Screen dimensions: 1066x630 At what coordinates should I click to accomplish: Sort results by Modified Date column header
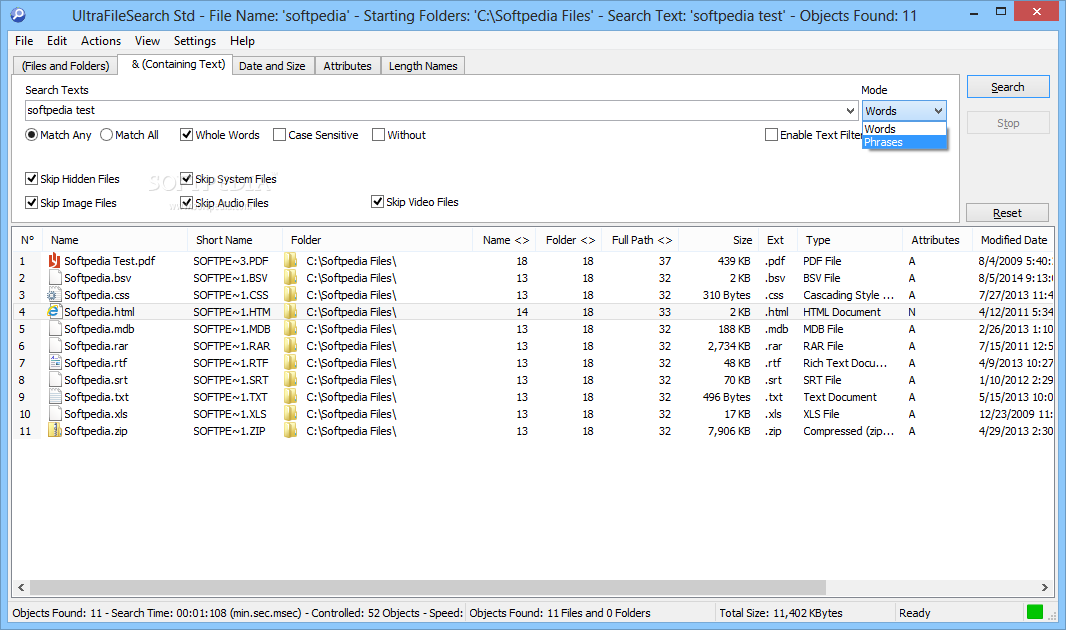1013,240
